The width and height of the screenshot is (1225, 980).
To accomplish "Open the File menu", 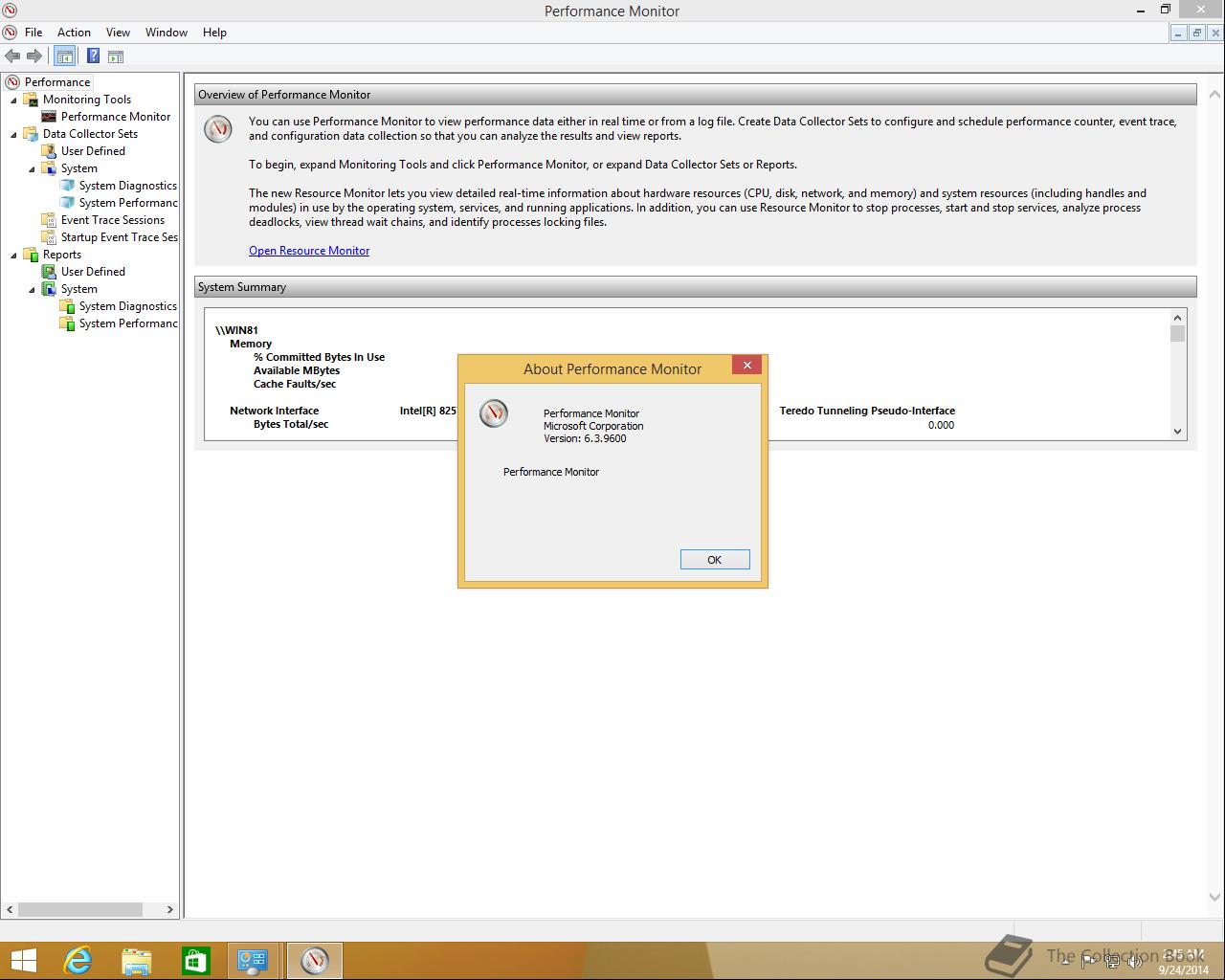I will 33,33.
